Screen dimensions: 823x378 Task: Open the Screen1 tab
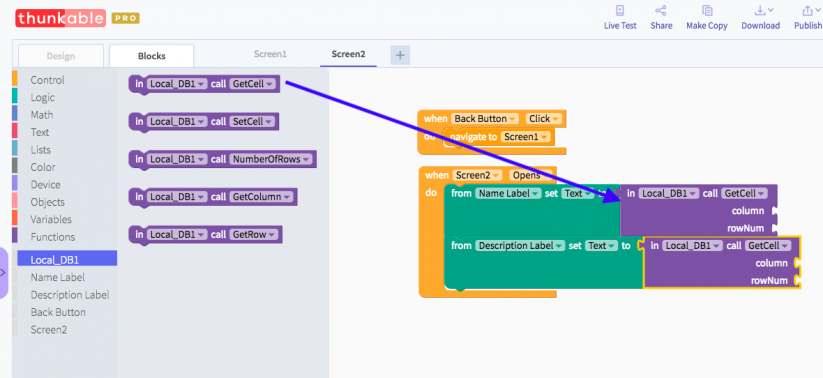pyautogui.click(x=270, y=54)
